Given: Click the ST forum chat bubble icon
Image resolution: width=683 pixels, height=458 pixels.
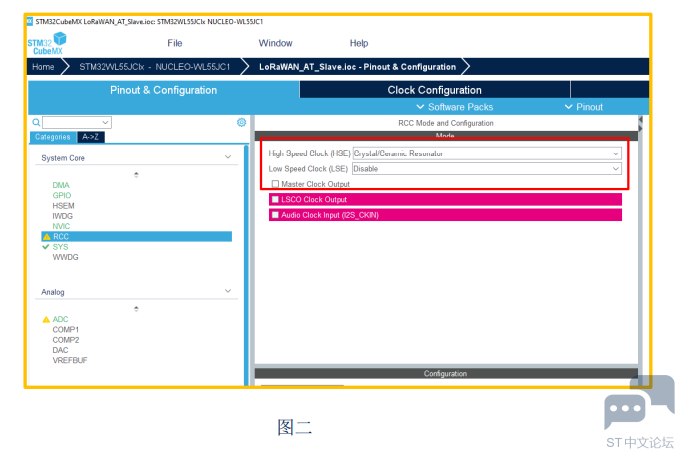Looking at the screenshot, I should click(x=639, y=402).
